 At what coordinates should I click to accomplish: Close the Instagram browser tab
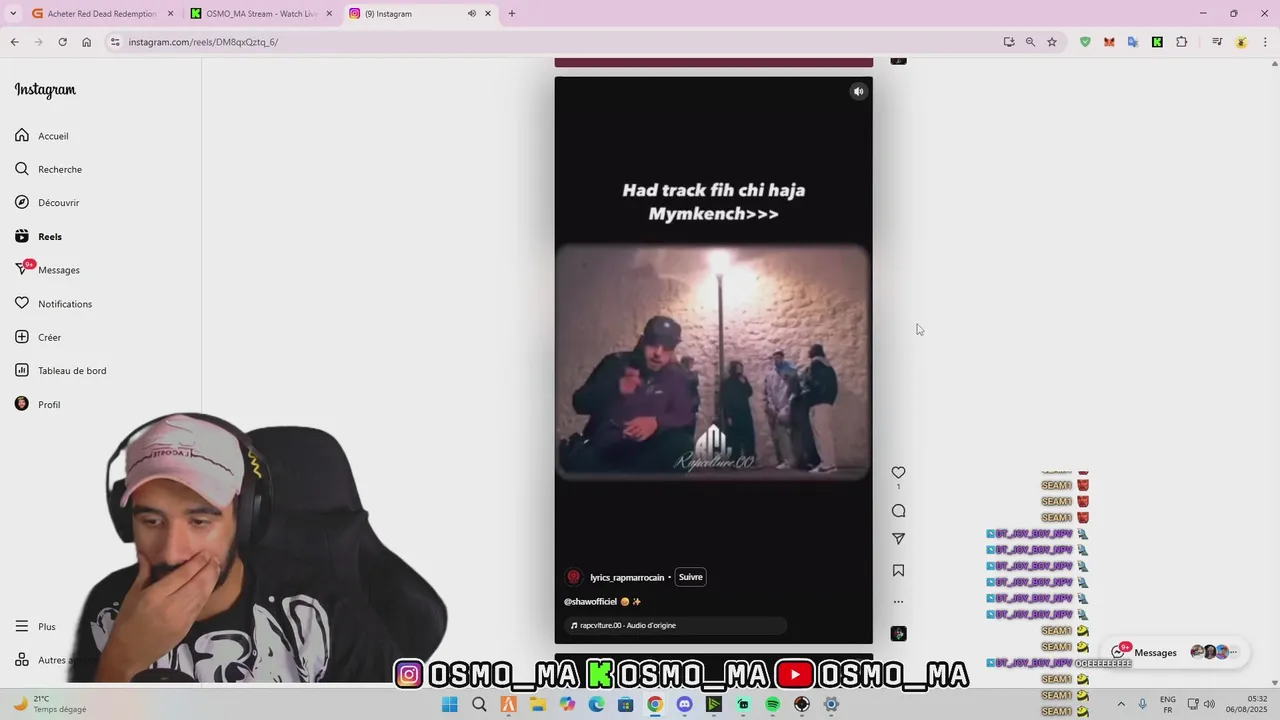click(x=488, y=14)
